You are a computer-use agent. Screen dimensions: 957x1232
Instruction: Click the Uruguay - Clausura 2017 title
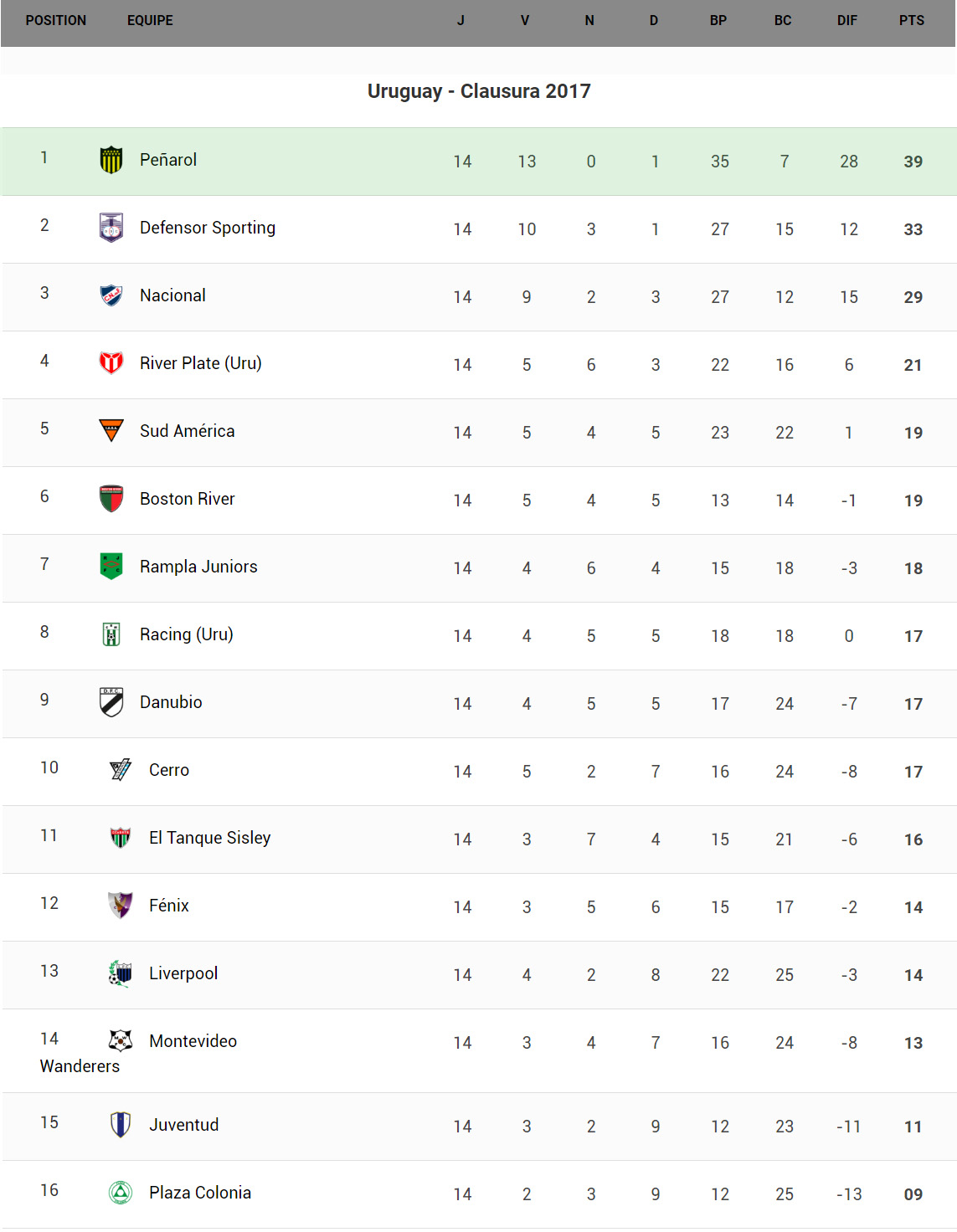tap(479, 91)
